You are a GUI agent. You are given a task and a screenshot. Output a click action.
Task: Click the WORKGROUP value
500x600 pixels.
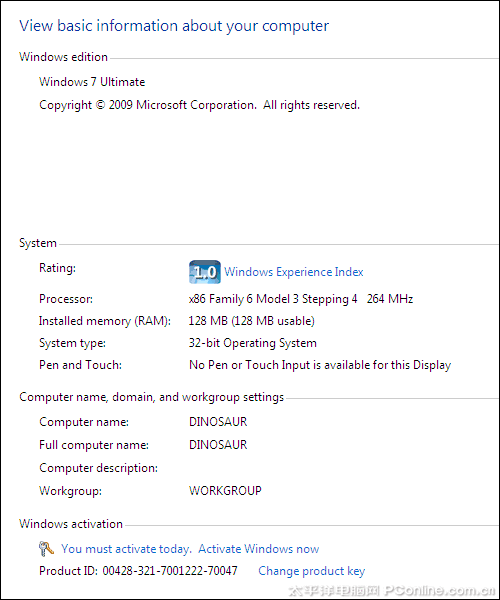(x=225, y=491)
